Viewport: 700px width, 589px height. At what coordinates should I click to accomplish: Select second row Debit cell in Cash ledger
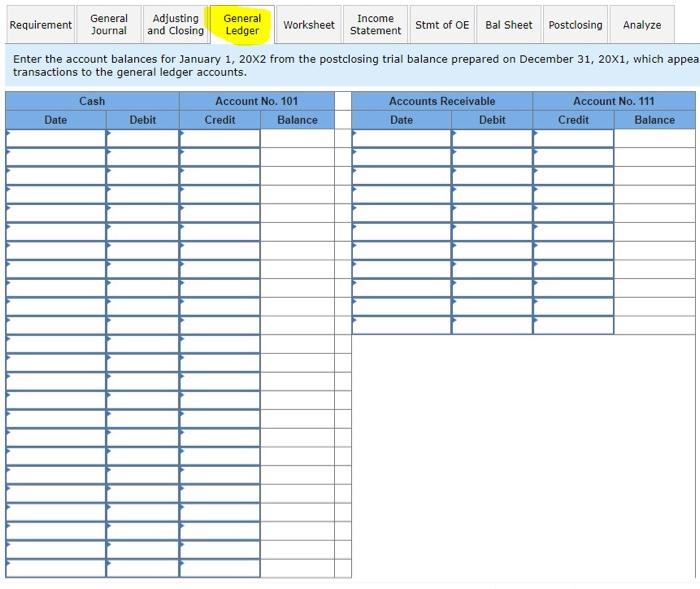point(143,157)
